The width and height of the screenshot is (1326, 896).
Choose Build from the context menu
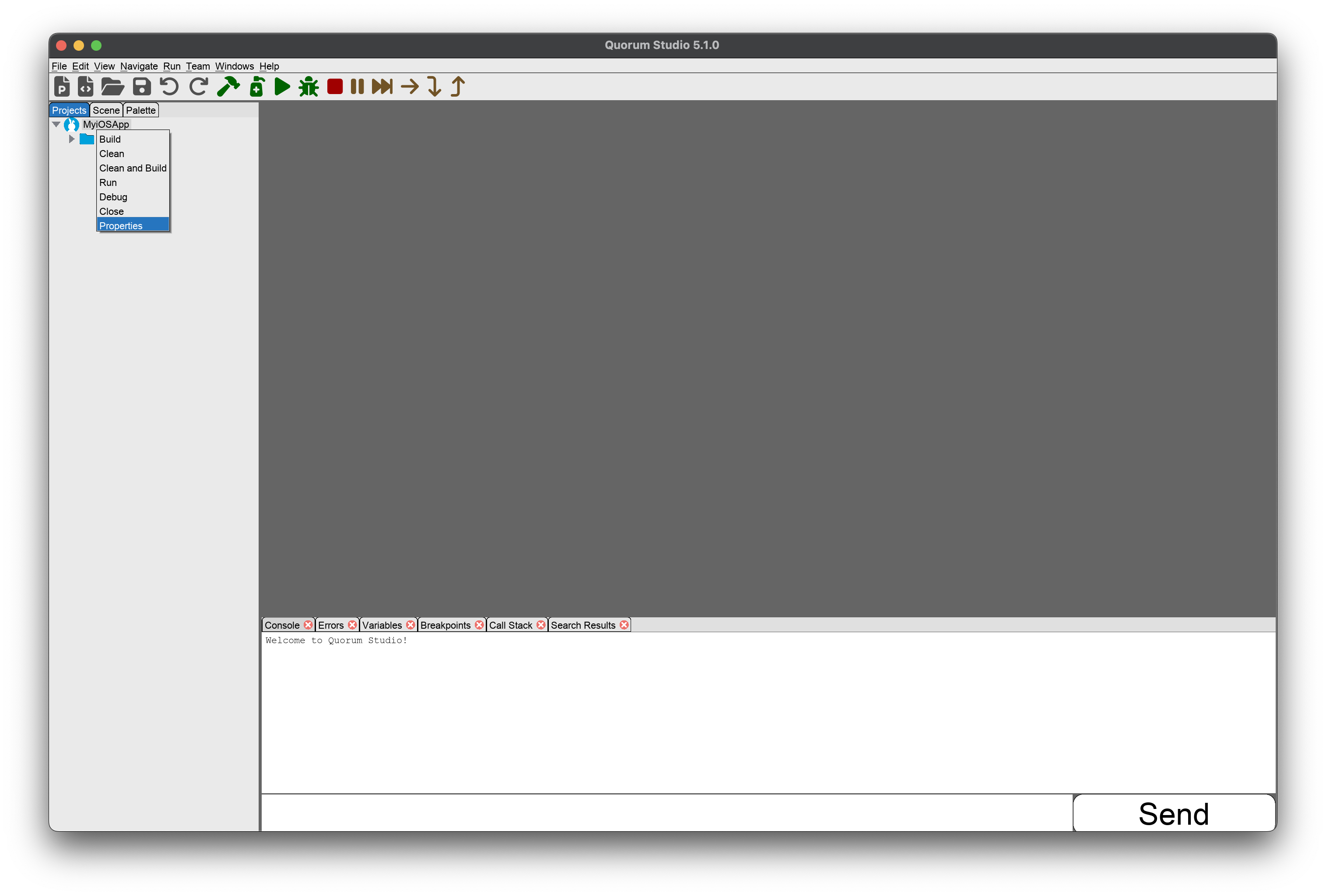[133, 139]
